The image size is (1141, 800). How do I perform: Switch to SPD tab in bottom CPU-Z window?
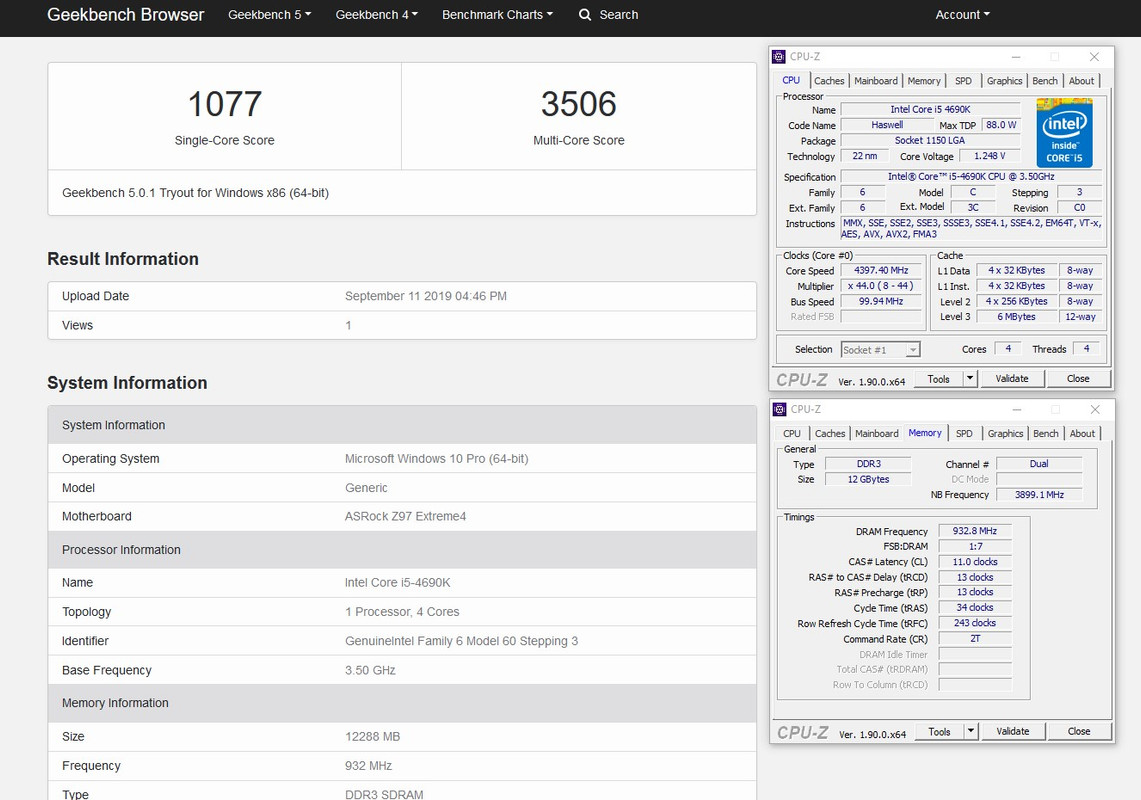click(x=963, y=433)
